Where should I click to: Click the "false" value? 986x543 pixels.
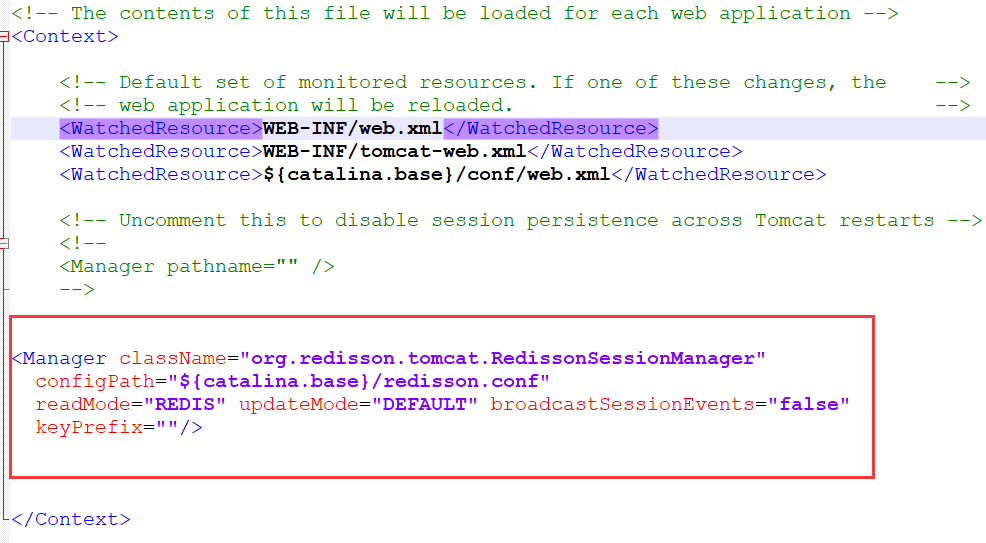click(809, 404)
